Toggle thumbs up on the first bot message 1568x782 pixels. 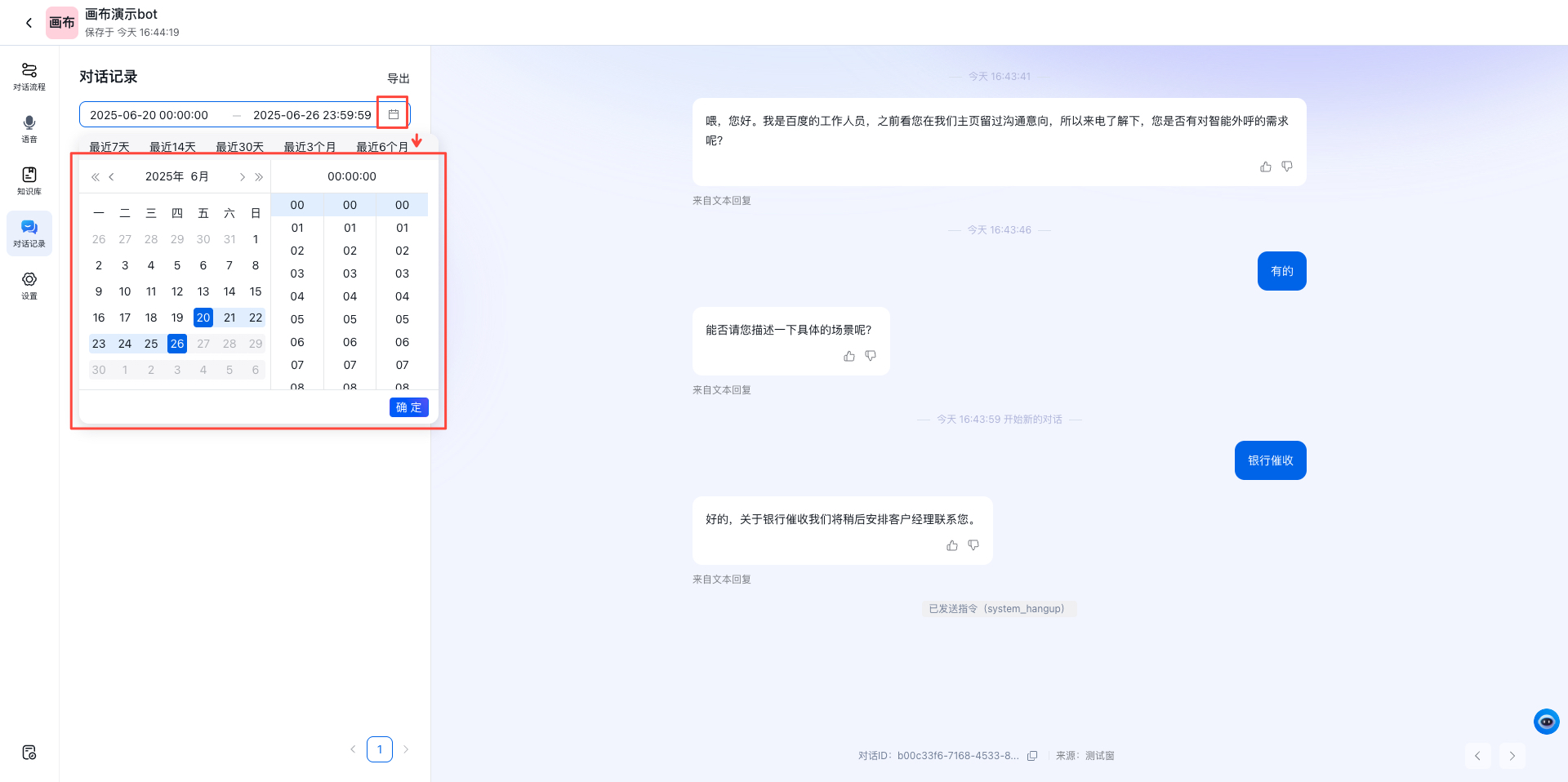pyautogui.click(x=1265, y=167)
